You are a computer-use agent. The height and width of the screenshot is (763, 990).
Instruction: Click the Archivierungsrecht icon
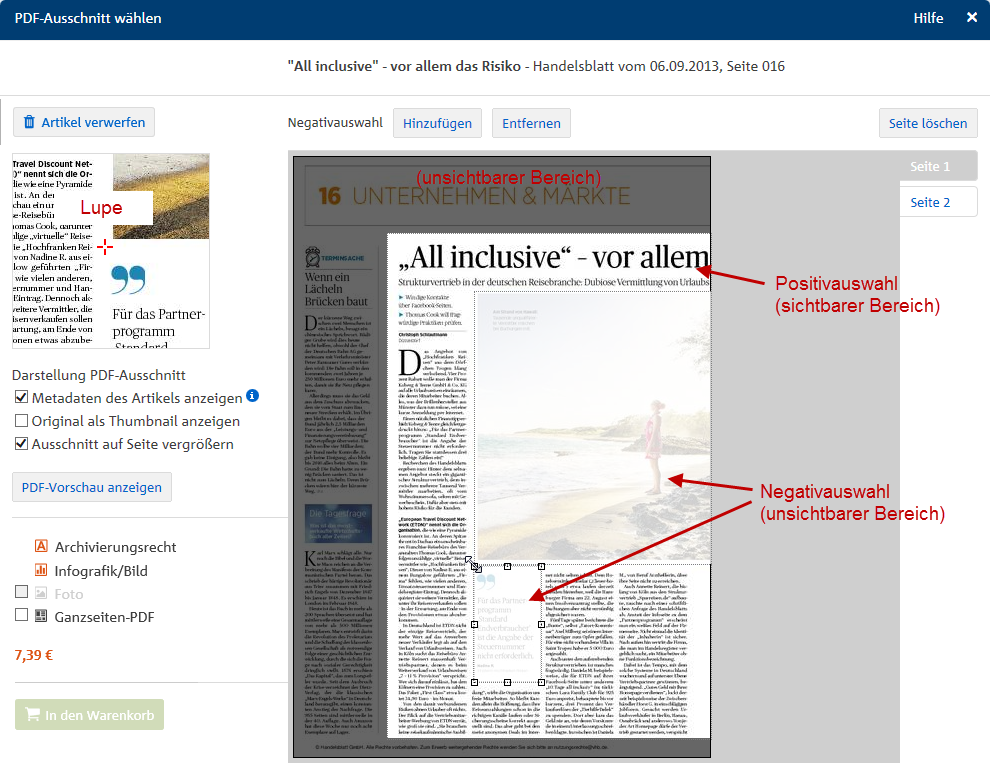pyautogui.click(x=41, y=546)
